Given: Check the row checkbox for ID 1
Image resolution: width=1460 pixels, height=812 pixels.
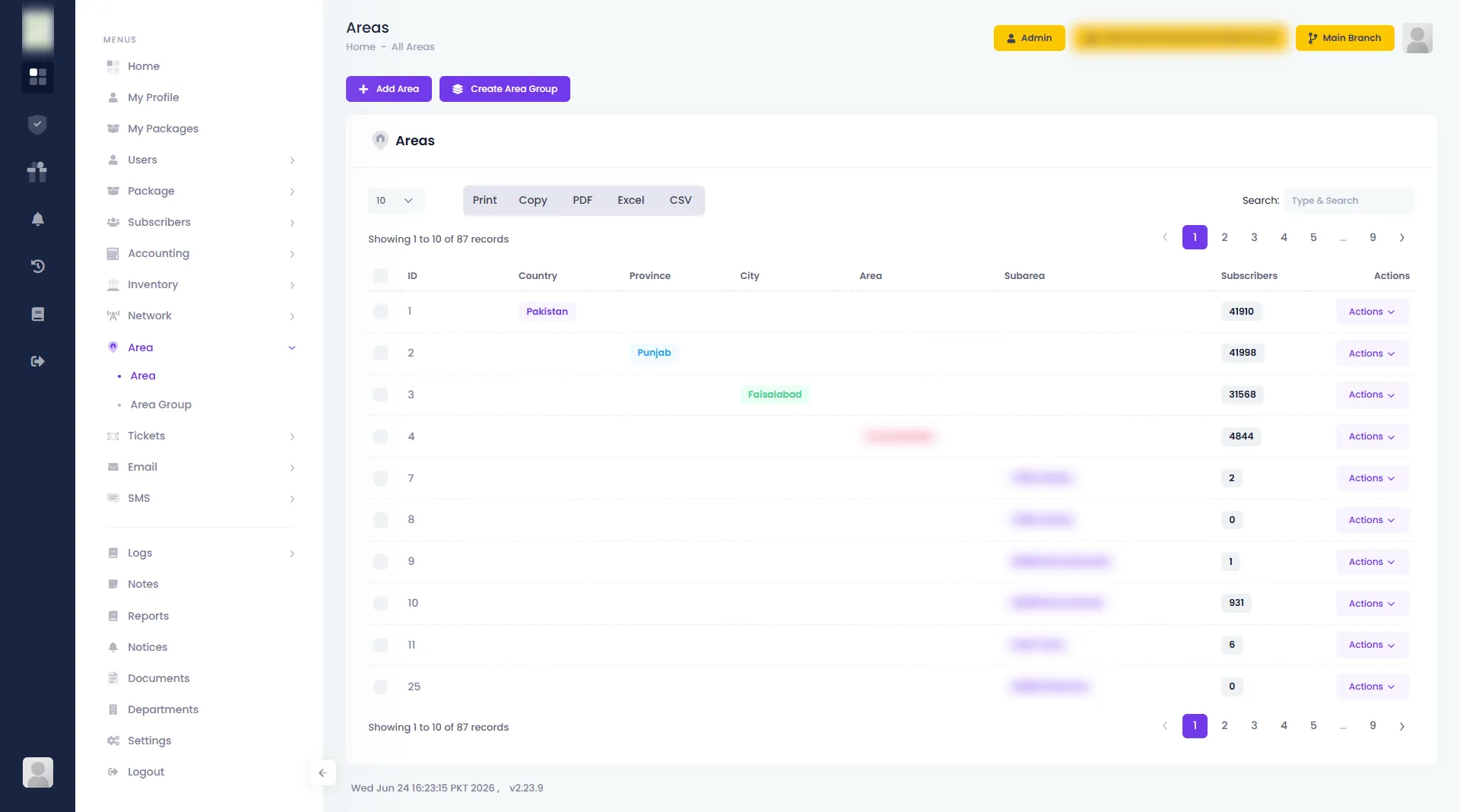Looking at the screenshot, I should pos(380,311).
